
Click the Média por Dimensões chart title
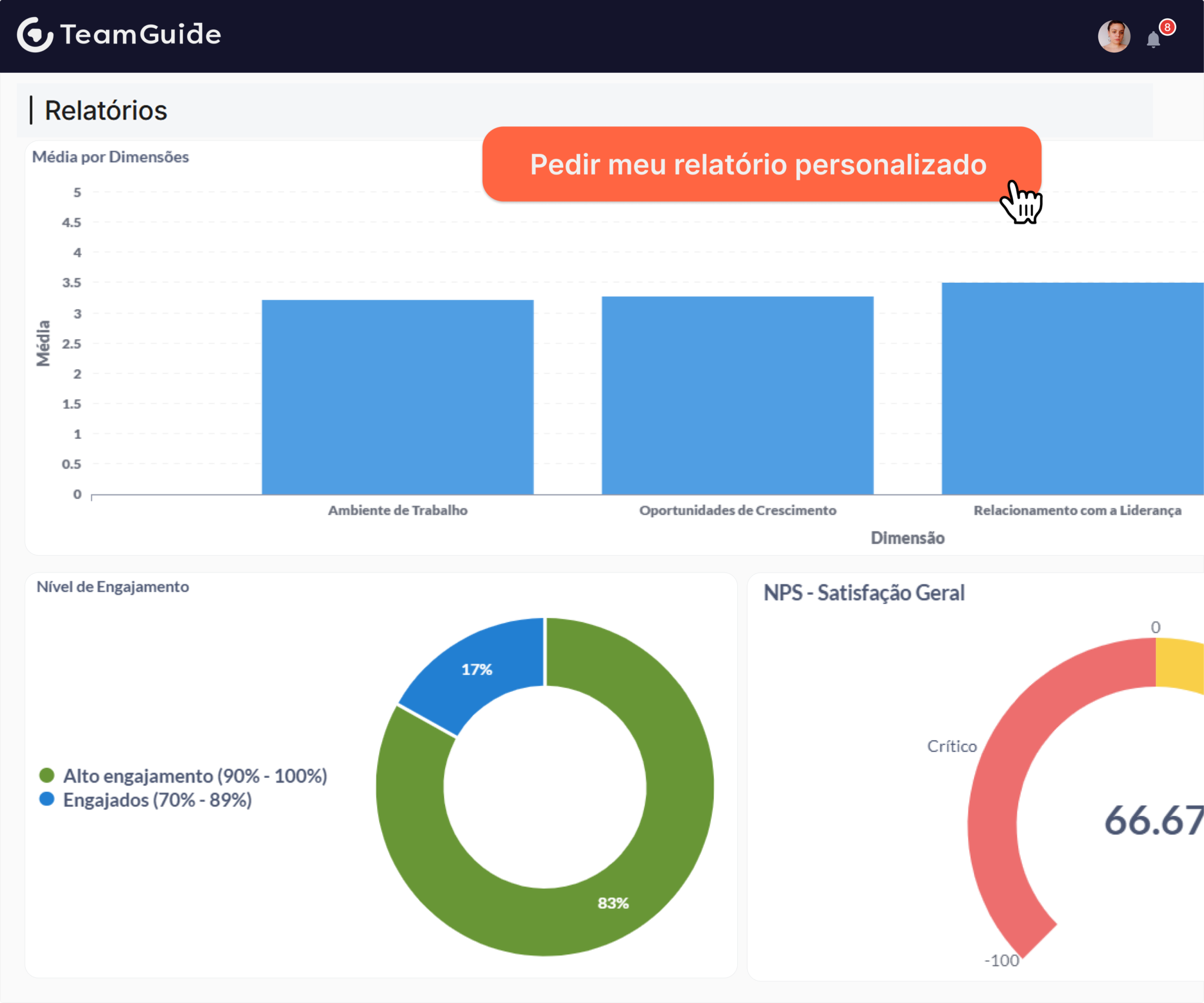(111, 157)
